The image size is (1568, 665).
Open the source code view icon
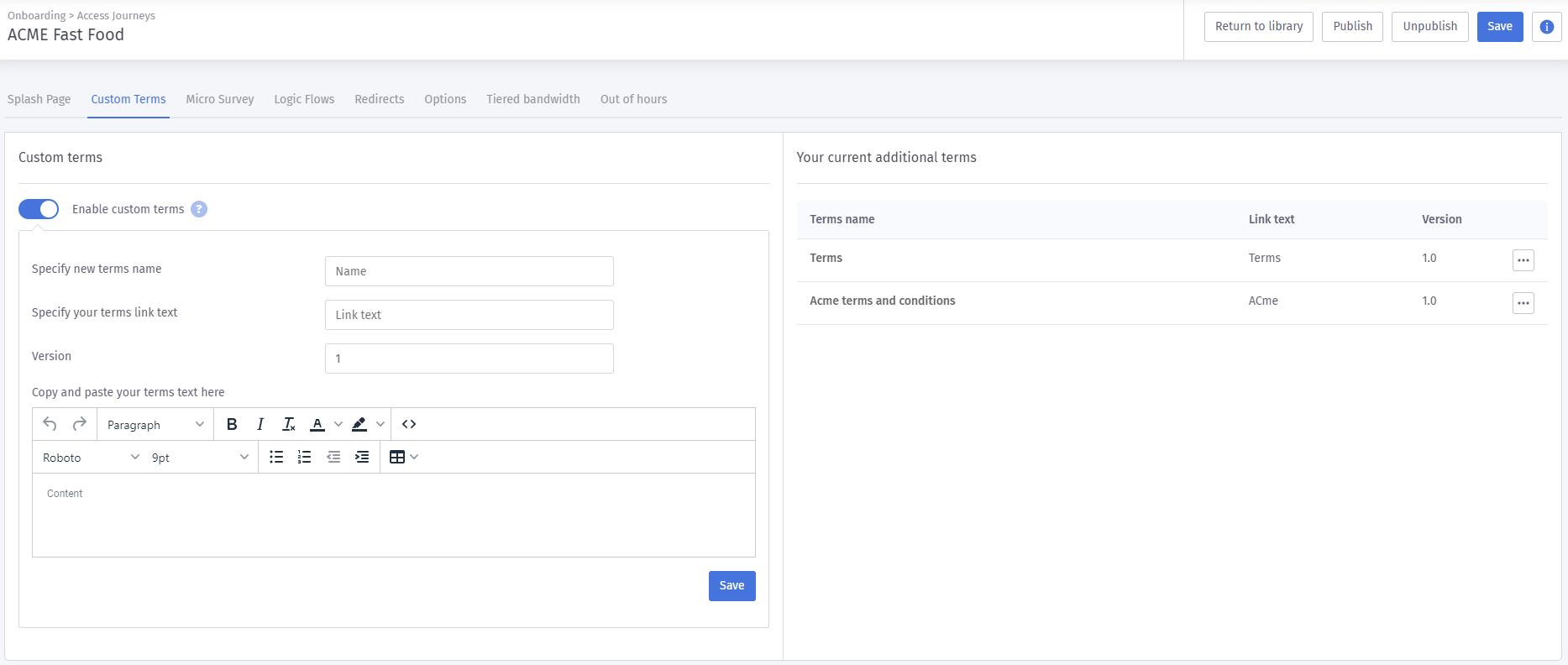[x=409, y=424]
